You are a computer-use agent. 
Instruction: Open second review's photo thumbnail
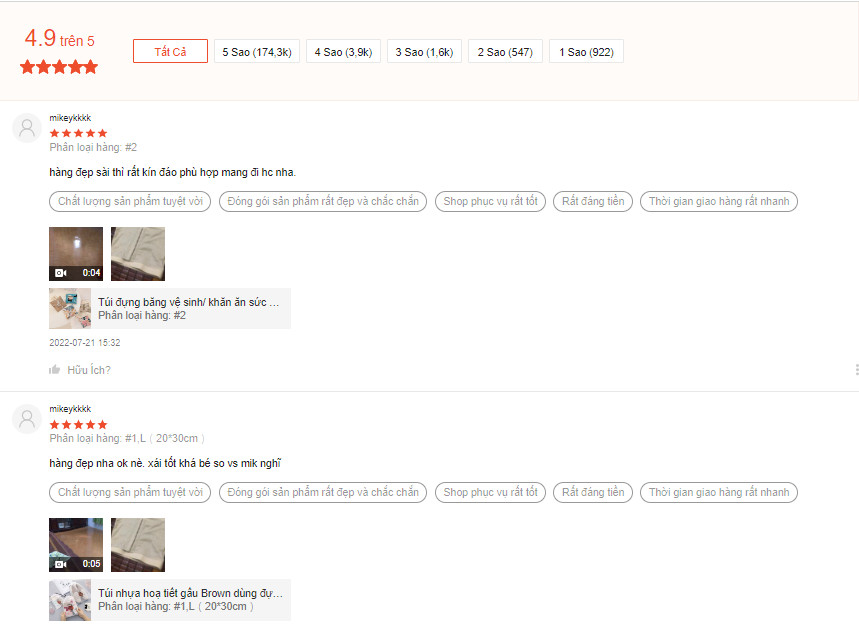pos(138,545)
